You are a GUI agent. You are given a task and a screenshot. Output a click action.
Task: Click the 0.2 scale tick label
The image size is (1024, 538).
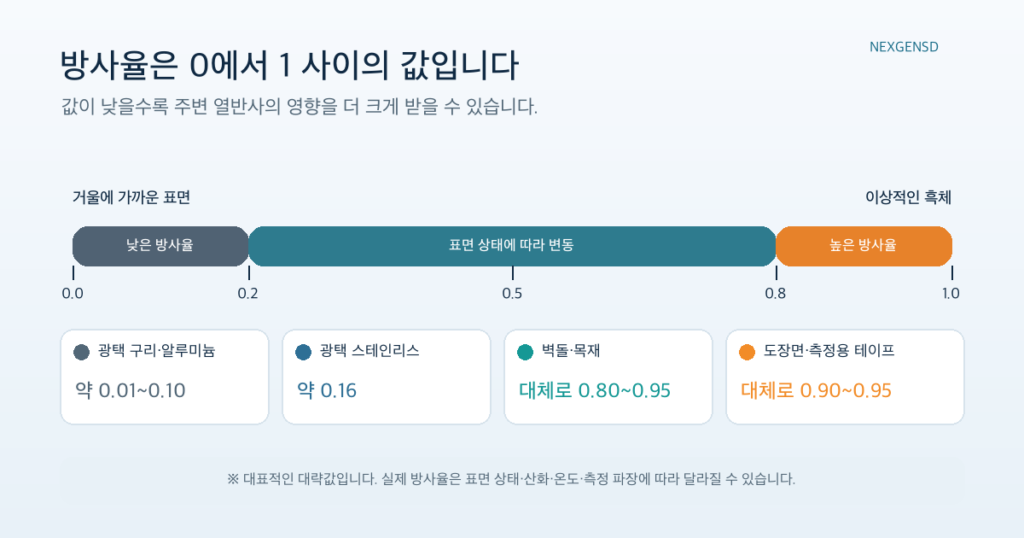point(248,294)
